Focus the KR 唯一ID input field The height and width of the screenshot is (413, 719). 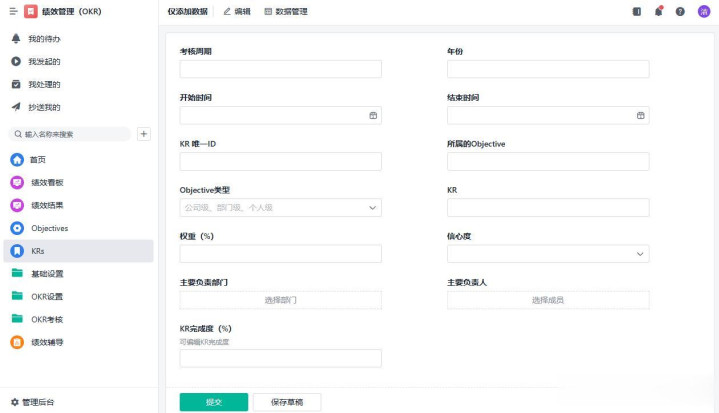coord(281,161)
